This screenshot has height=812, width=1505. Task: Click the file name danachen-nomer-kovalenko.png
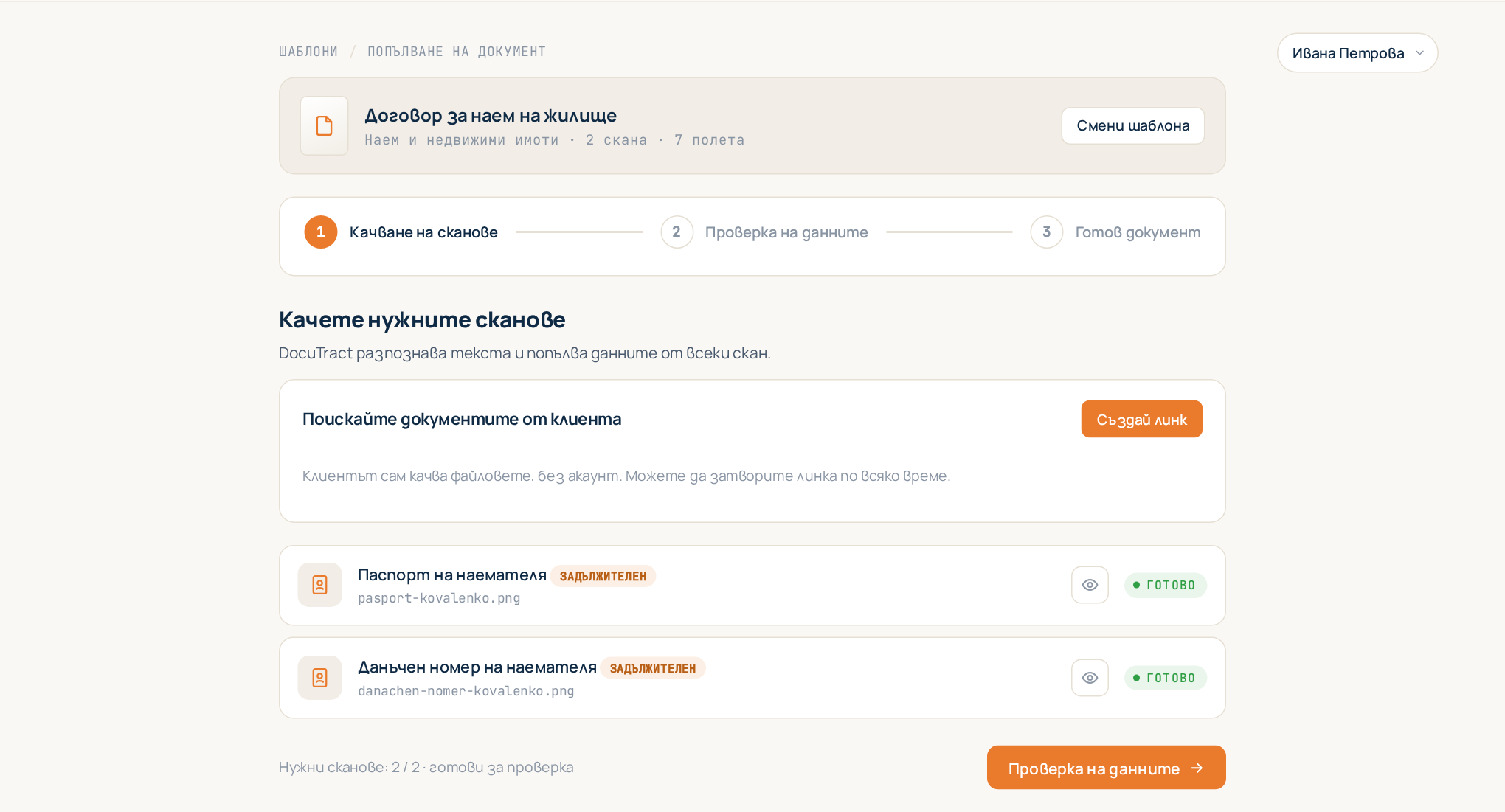[466, 691]
